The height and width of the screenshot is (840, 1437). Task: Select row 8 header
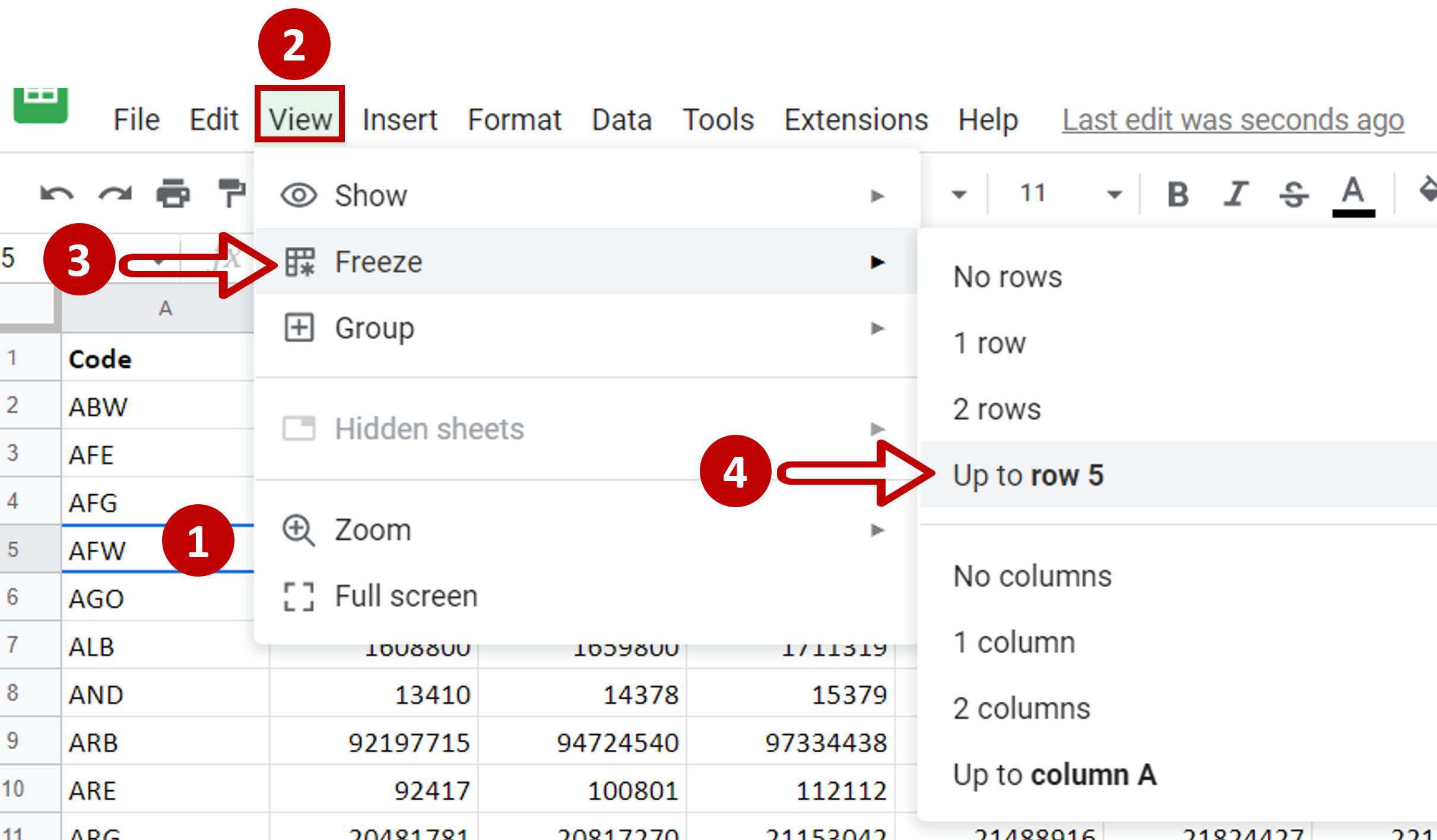click(30, 693)
